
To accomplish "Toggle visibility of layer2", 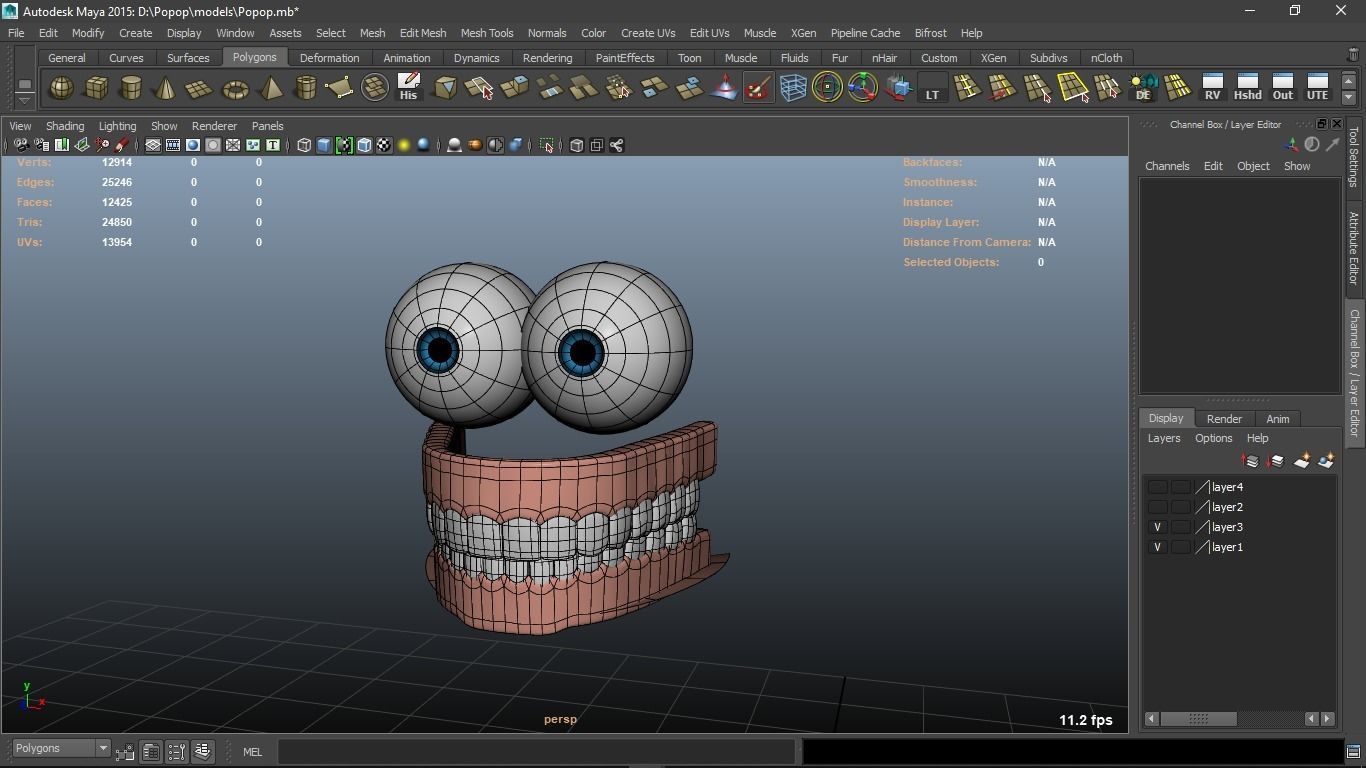I will (x=1157, y=507).
